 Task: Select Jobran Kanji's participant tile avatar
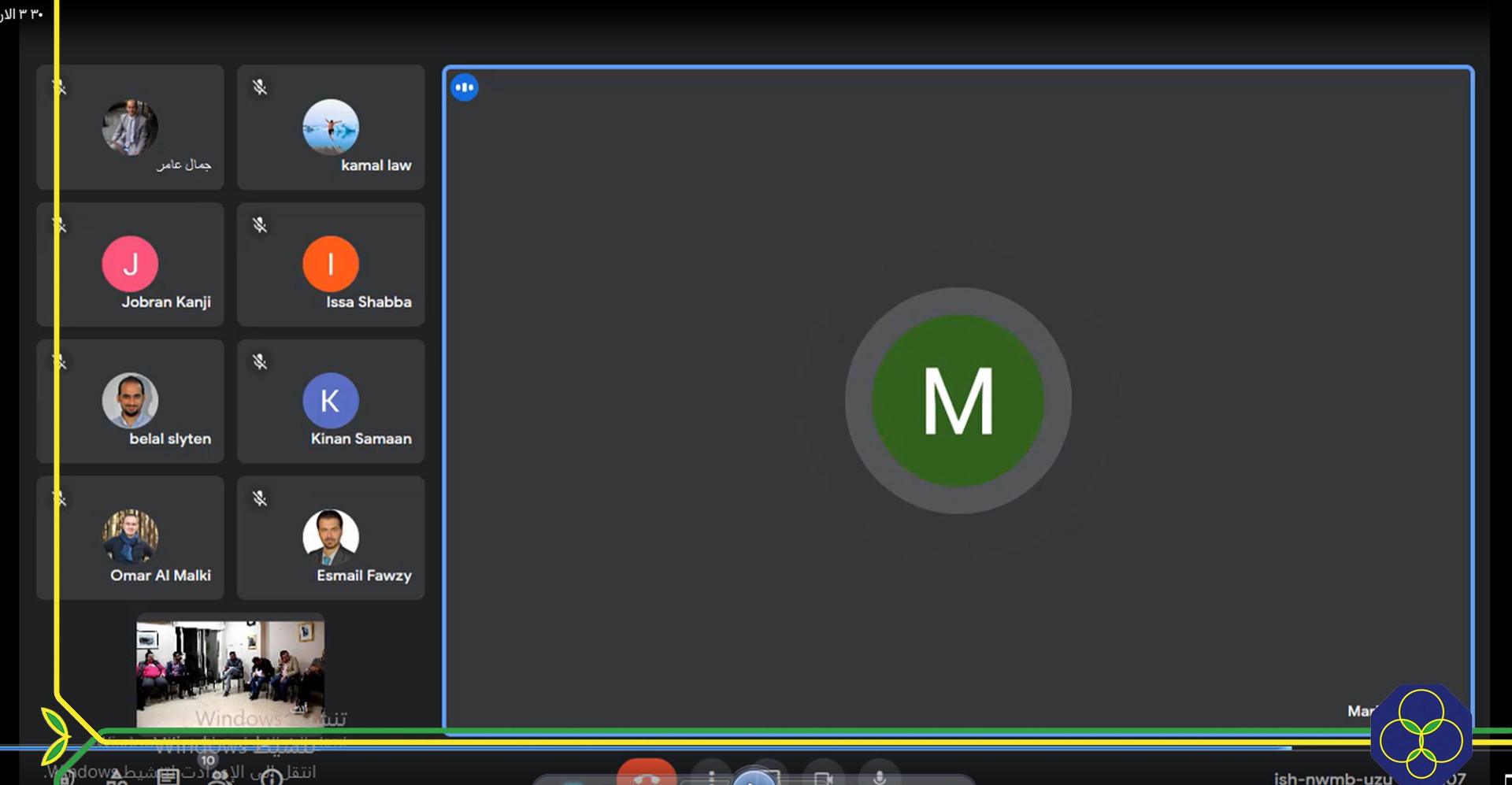[x=130, y=264]
